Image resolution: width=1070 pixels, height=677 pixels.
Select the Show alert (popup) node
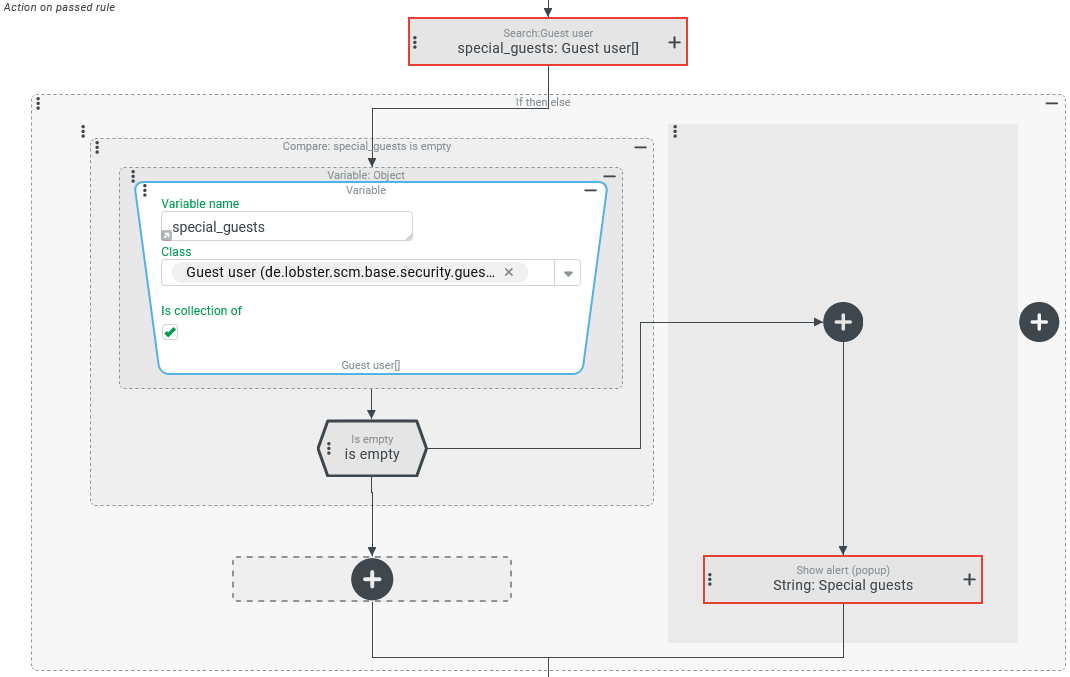842,579
